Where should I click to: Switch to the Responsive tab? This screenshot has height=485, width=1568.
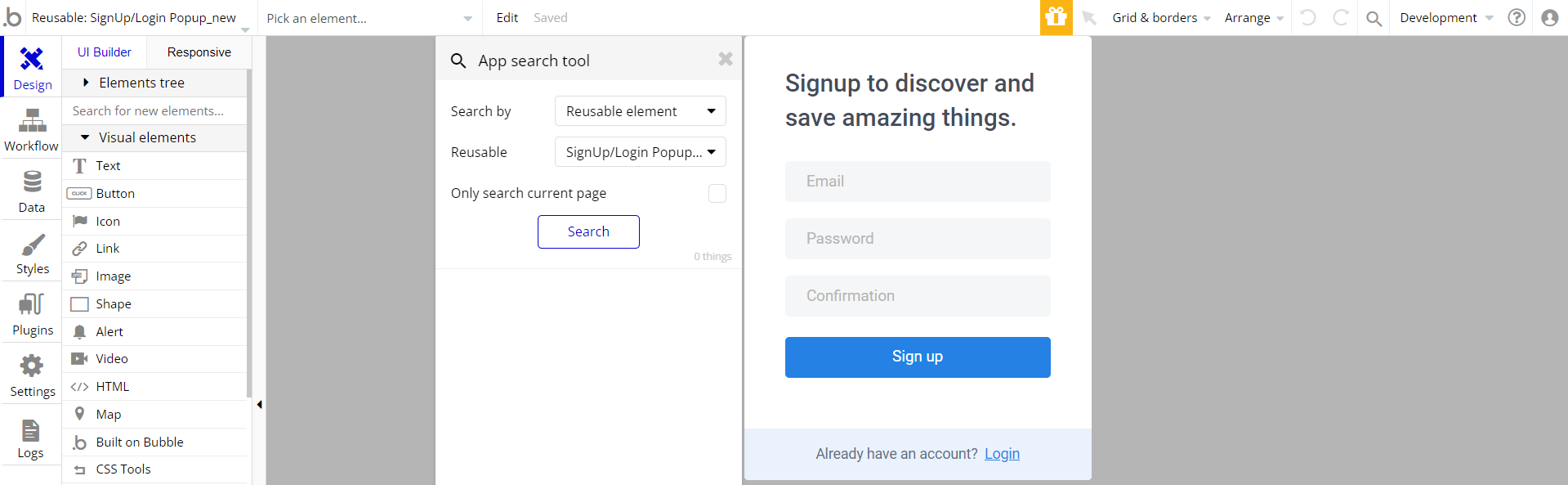(x=199, y=52)
